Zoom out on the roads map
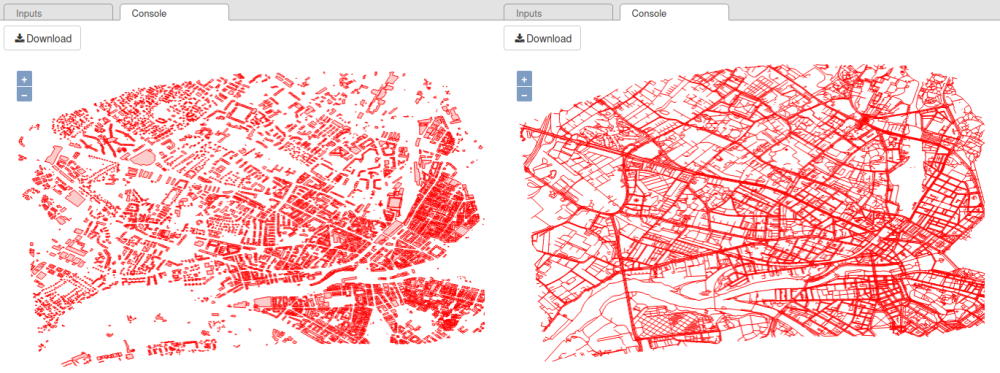This screenshot has width=1000, height=373. (524, 94)
